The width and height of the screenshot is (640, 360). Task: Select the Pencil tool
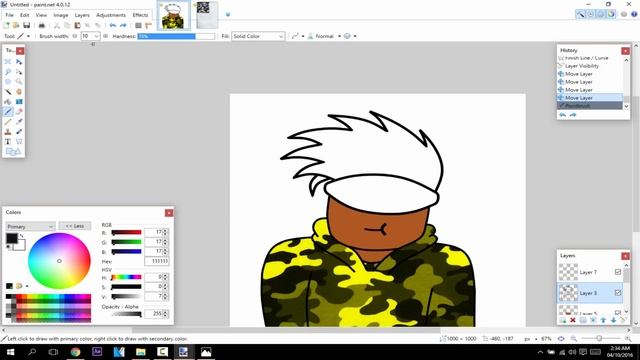coord(8,122)
